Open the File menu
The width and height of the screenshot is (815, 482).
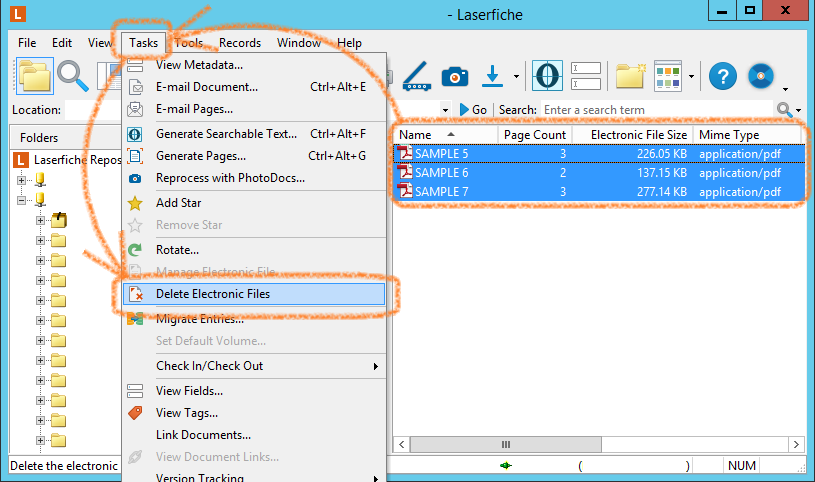pos(27,43)
